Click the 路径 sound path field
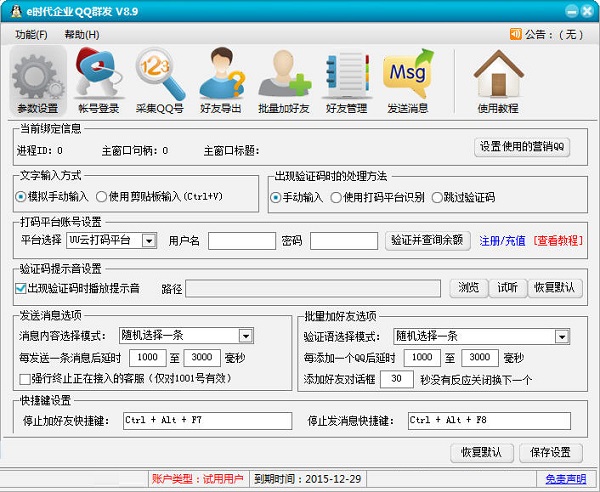Viewport: 600px width, 492px height. point(313,289)
